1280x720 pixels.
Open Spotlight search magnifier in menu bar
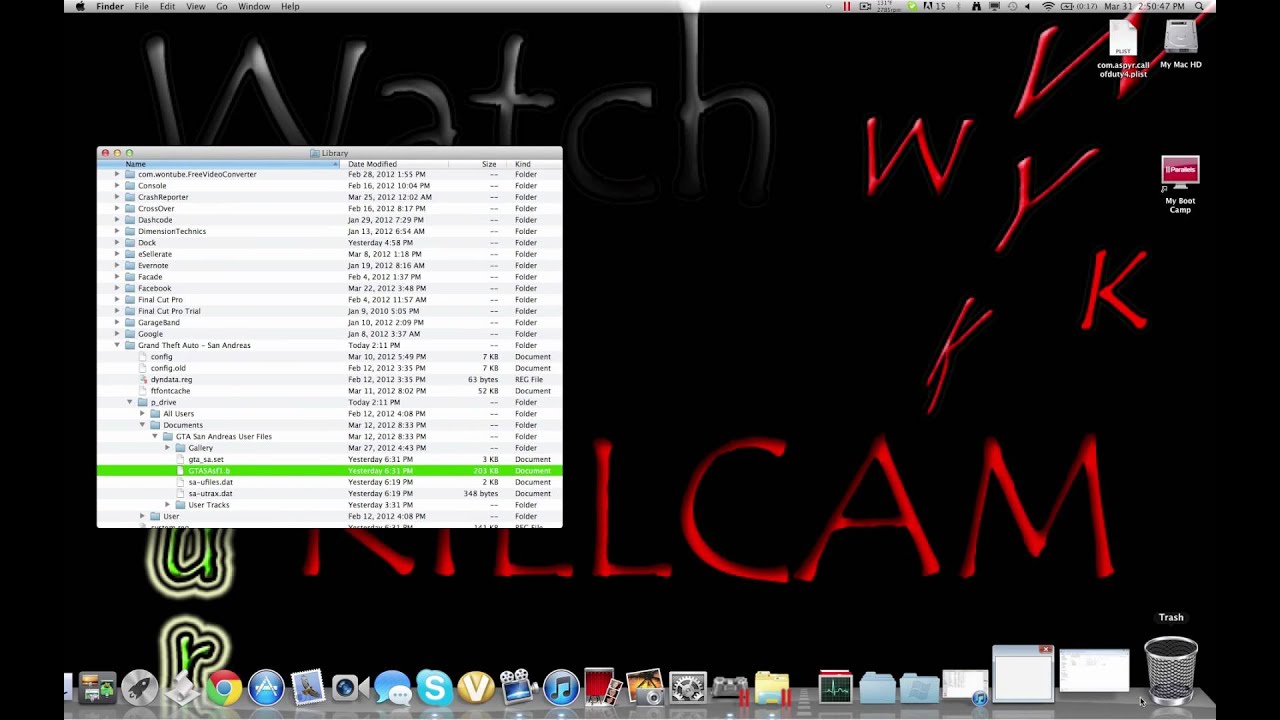pos(1199,6)
